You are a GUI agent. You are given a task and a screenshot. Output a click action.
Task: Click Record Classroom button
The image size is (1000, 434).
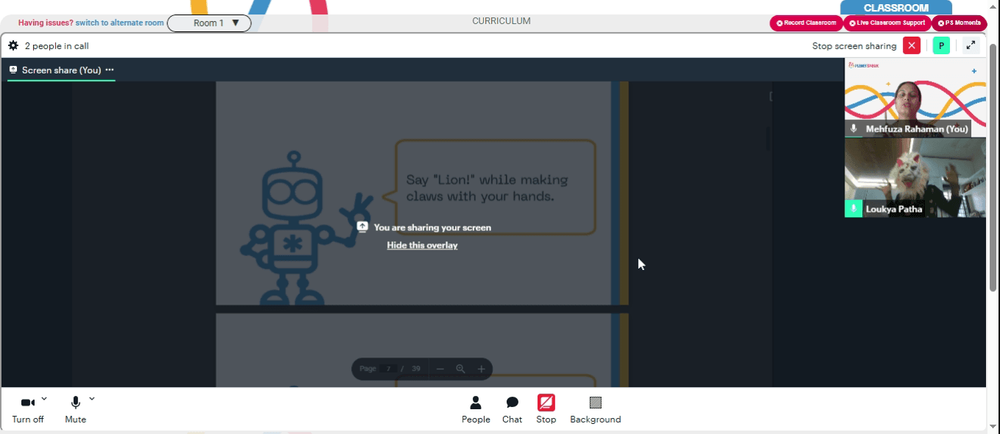(x=806, y=23)
